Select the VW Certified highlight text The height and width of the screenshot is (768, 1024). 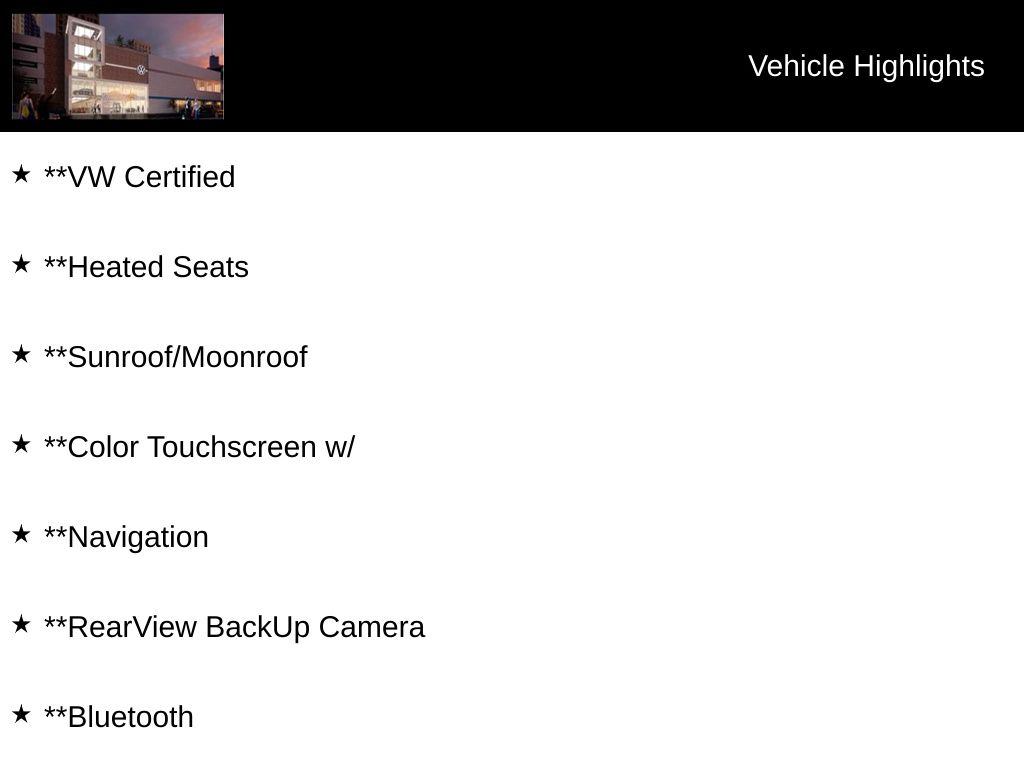click(140, 177)
